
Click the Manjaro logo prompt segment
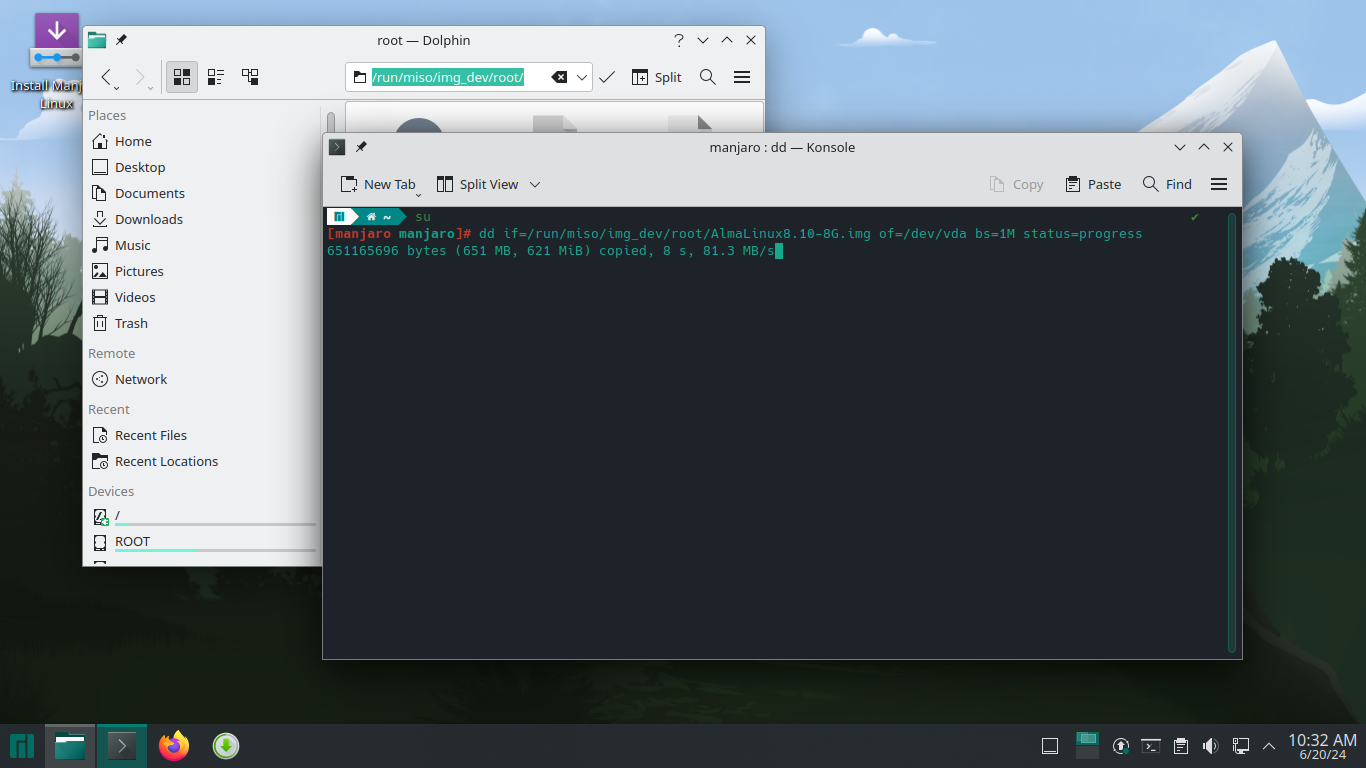339,216
